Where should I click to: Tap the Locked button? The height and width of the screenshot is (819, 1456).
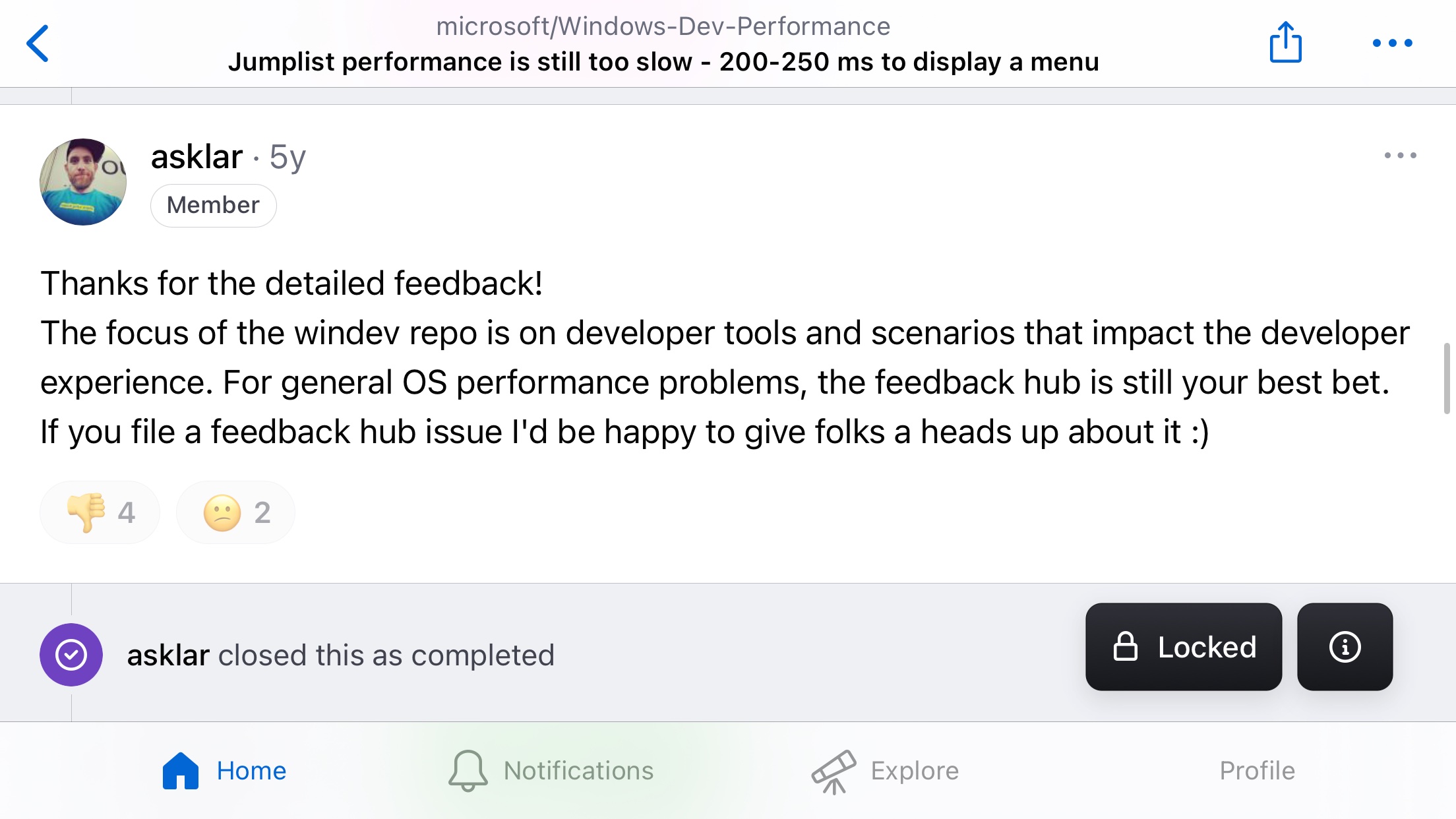click(x=1184, y=647)
